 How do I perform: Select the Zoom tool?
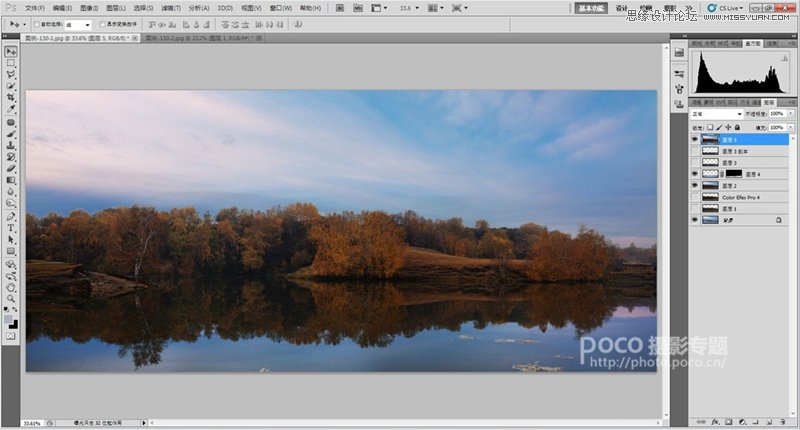click(11, 298)
